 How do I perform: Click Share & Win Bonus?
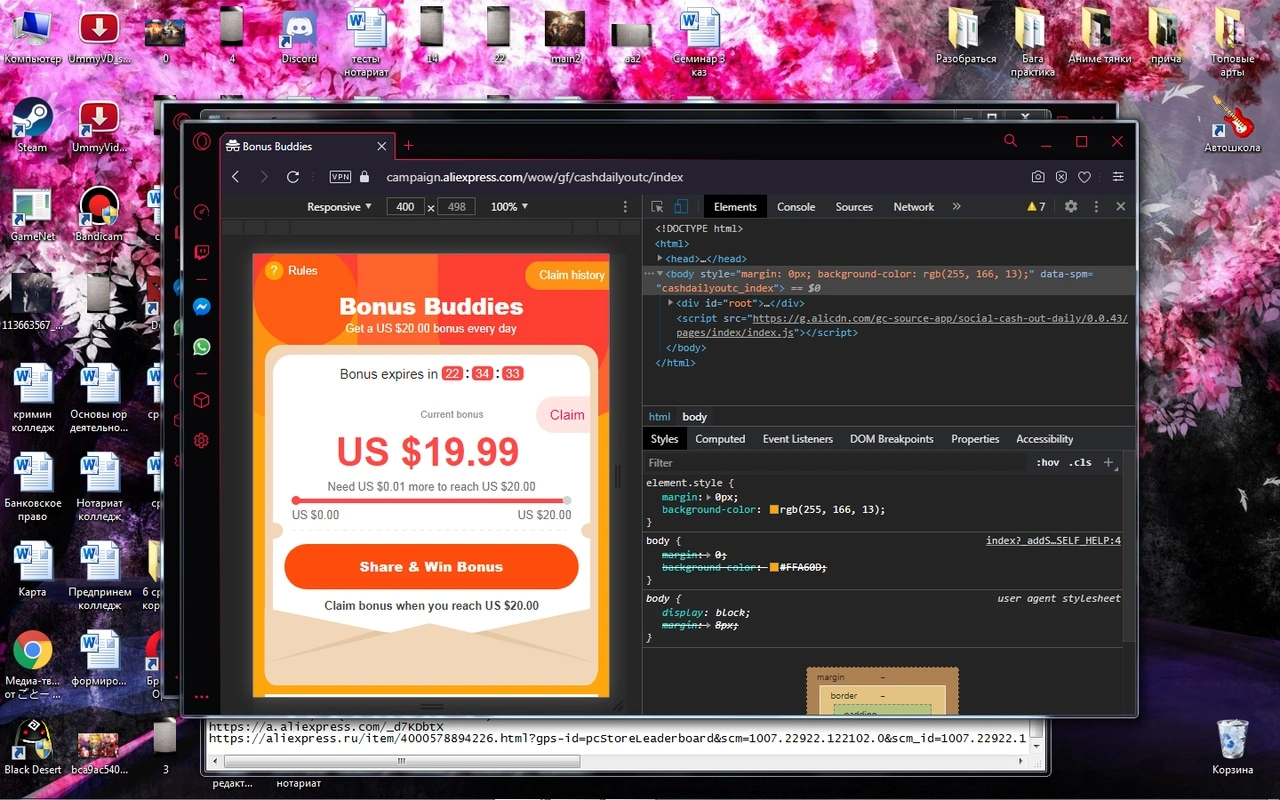(x=431, y=567)
